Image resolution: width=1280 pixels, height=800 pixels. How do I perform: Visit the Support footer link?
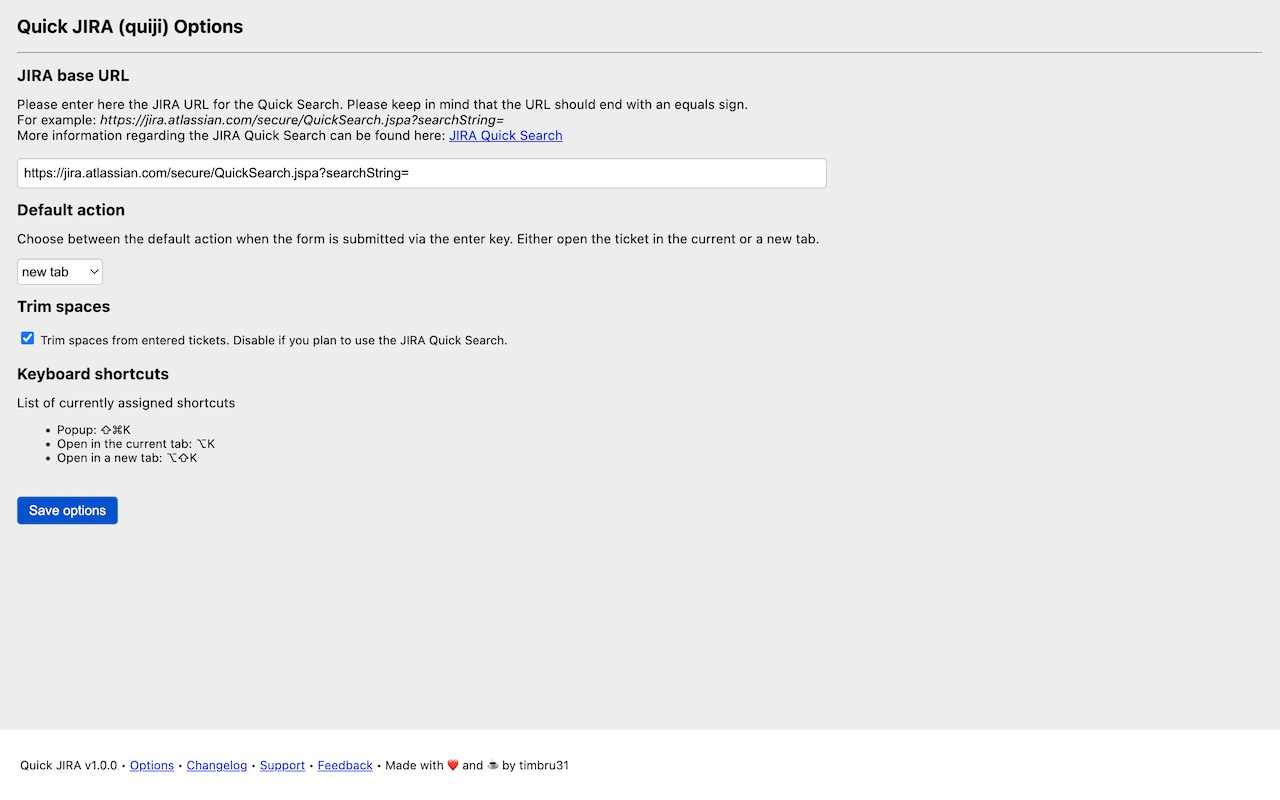click(282, 766)
